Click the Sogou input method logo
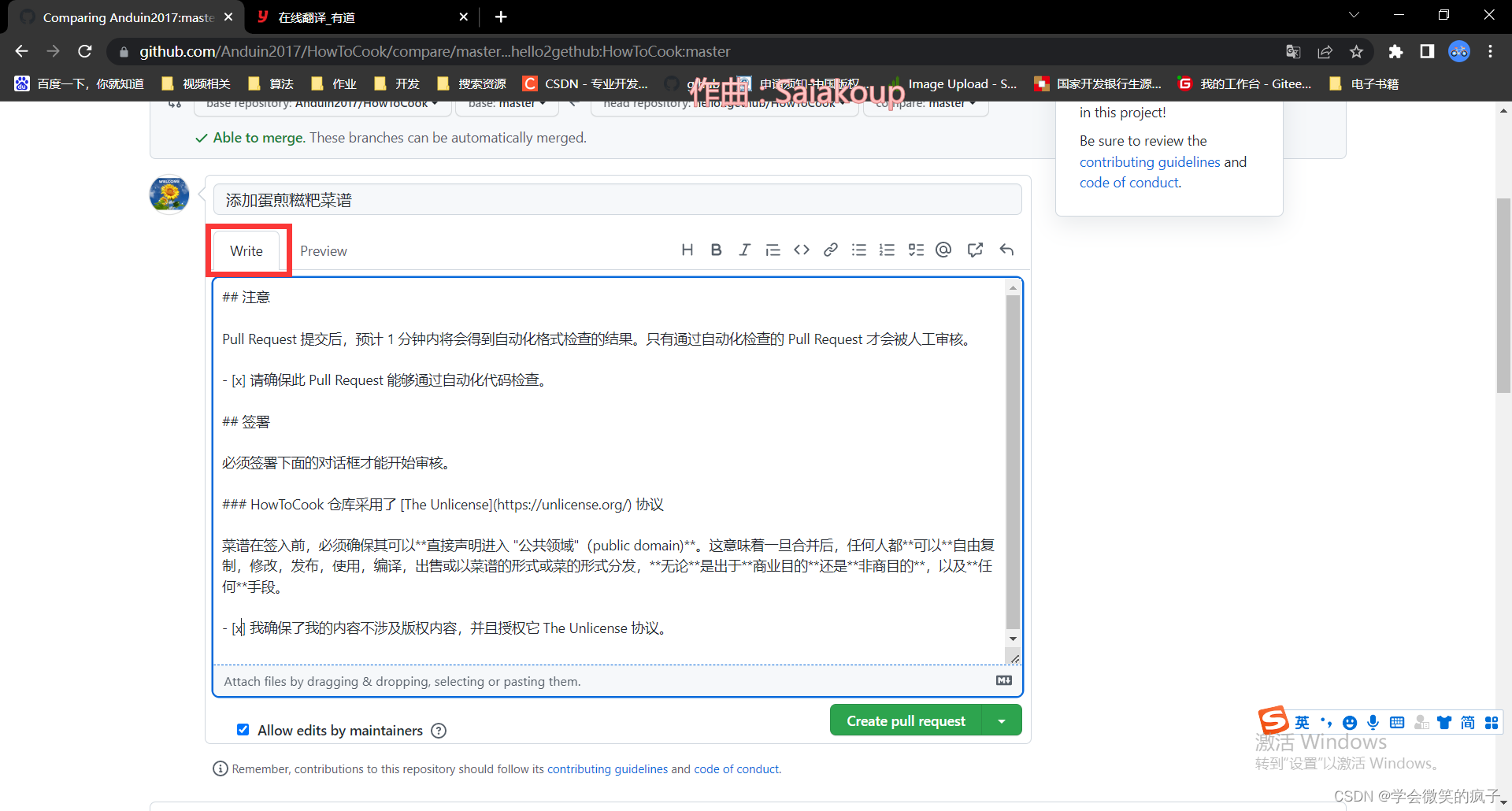 point(1273,720)
